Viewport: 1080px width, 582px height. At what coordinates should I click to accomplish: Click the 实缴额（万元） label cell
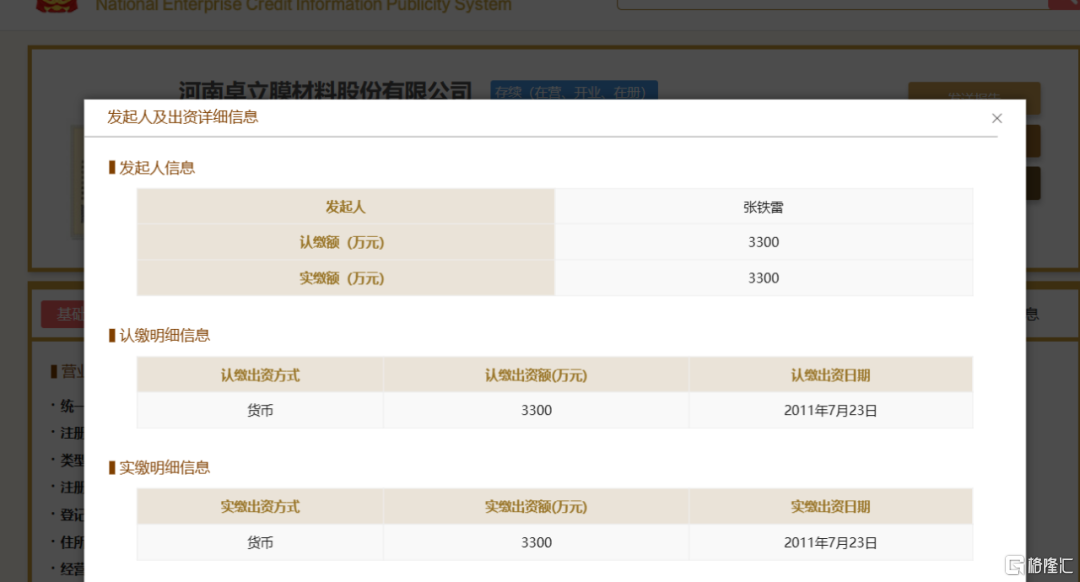pos(346,278)
